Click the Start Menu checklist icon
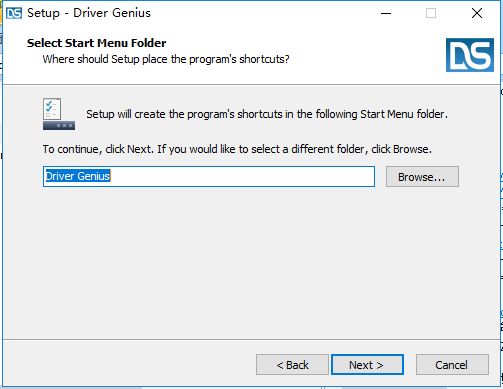This screenshot has height=389, width=503. (59, 114)
